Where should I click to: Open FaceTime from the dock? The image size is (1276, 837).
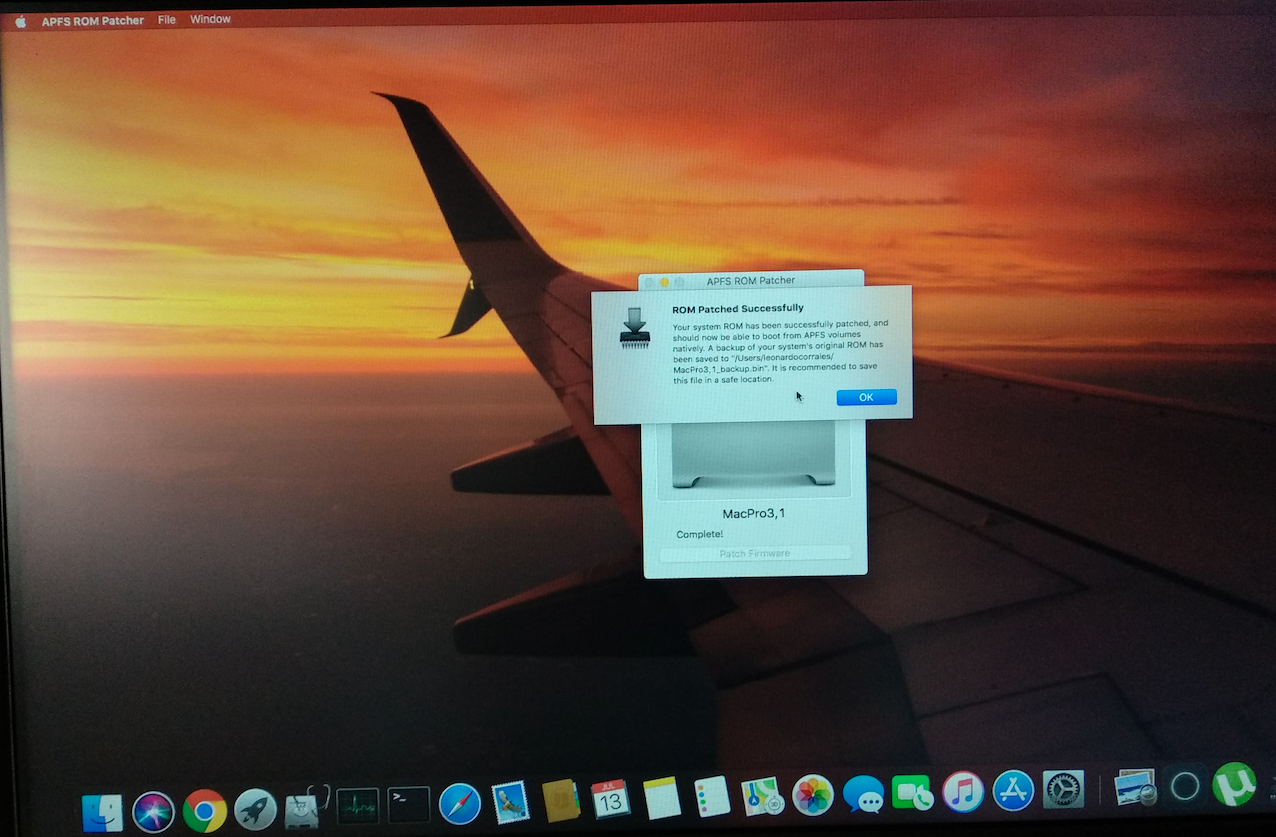[912, 793]
